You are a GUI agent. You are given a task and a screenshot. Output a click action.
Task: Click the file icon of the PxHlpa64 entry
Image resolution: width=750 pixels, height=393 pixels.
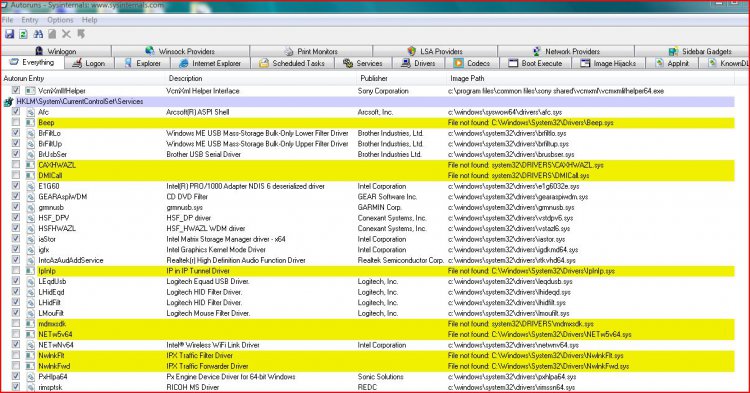click(30, 377)
